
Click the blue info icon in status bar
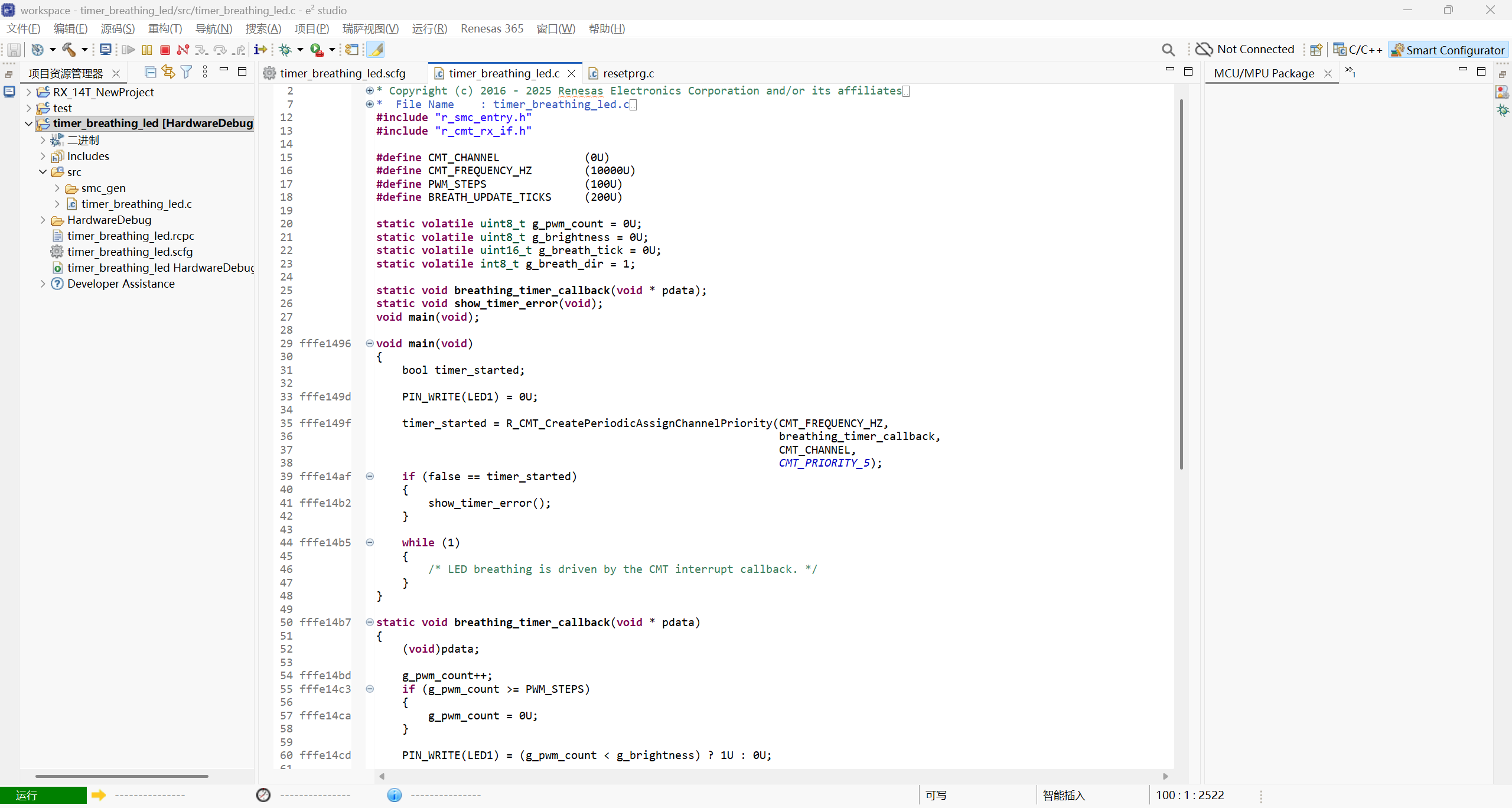(395, 795)
